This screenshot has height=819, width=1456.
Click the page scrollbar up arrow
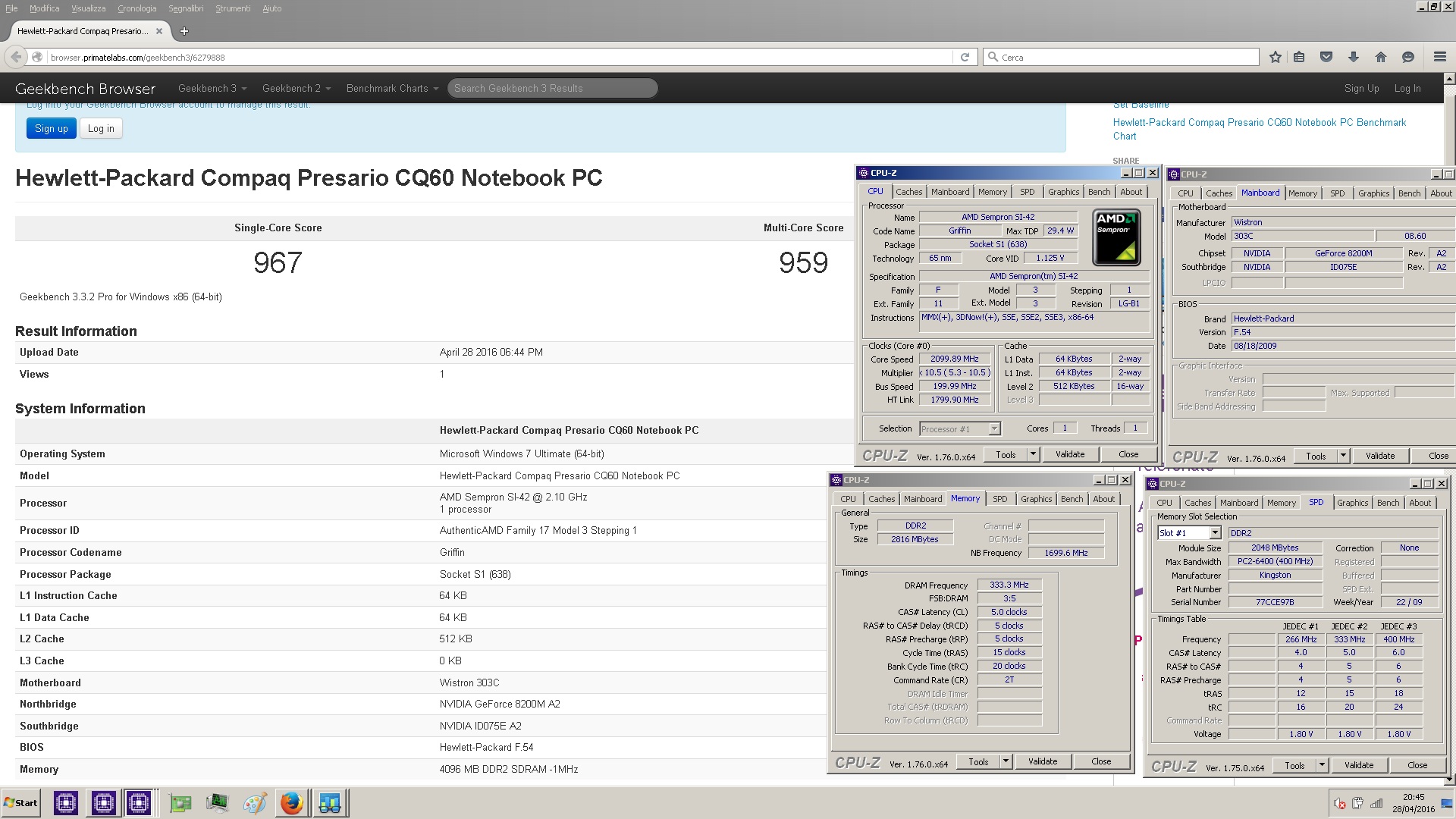1450,79
